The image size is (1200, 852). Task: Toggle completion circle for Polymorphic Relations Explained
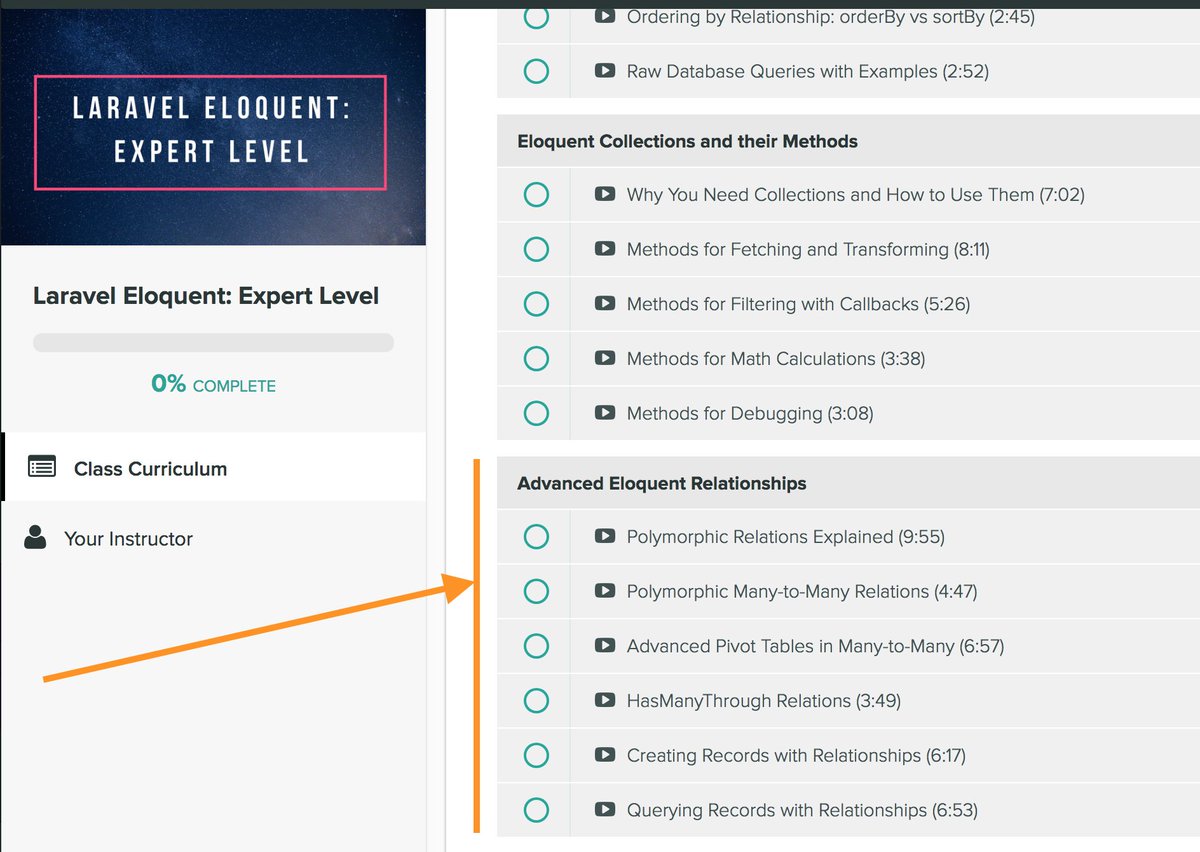coord(536,537)
